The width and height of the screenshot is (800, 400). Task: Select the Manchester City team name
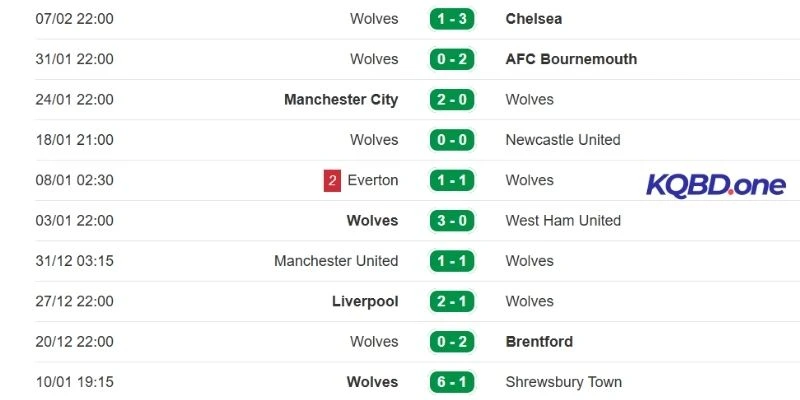341,100
